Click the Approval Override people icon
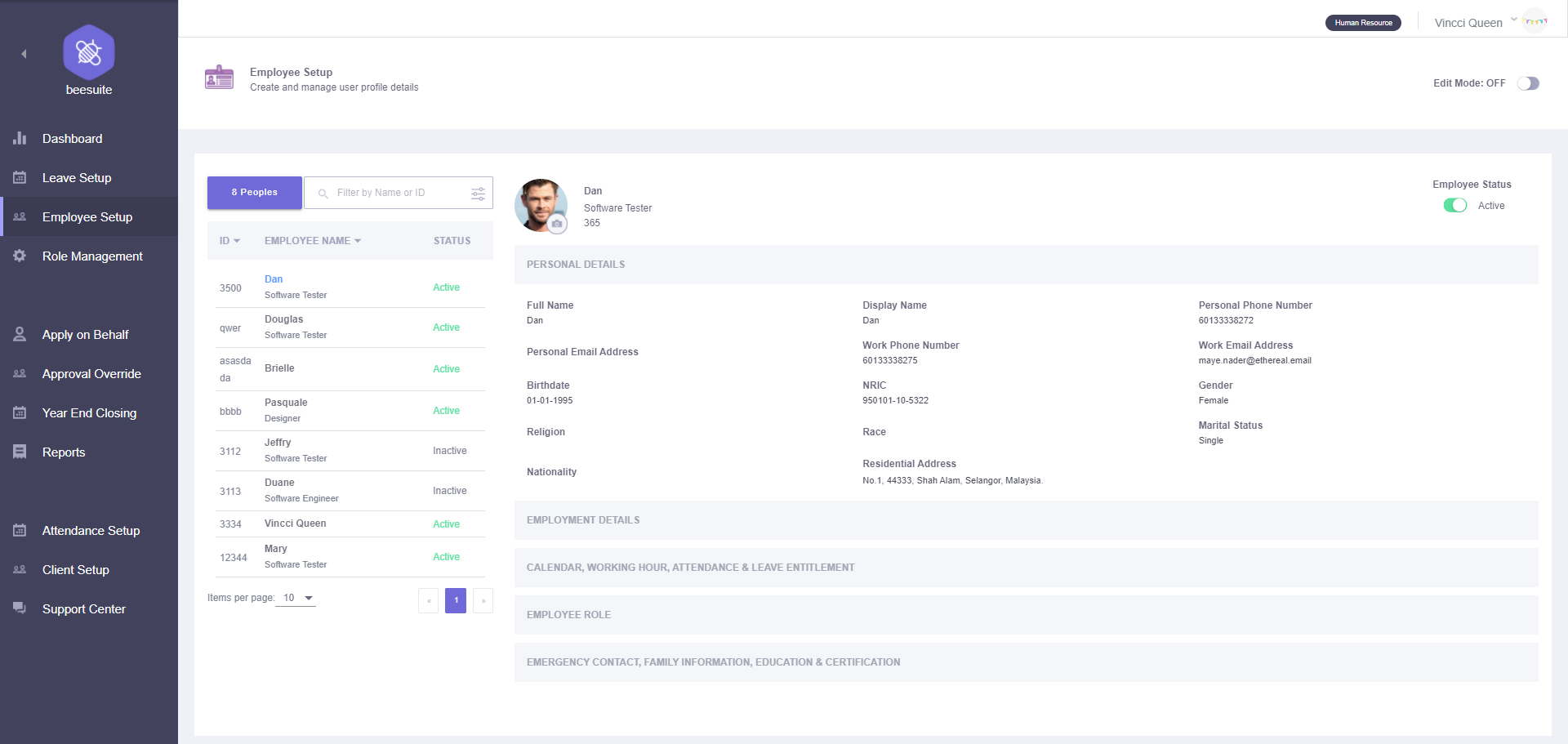This screenshot has width=1568, height=744. pyautogui.click(x=20, y=373)
